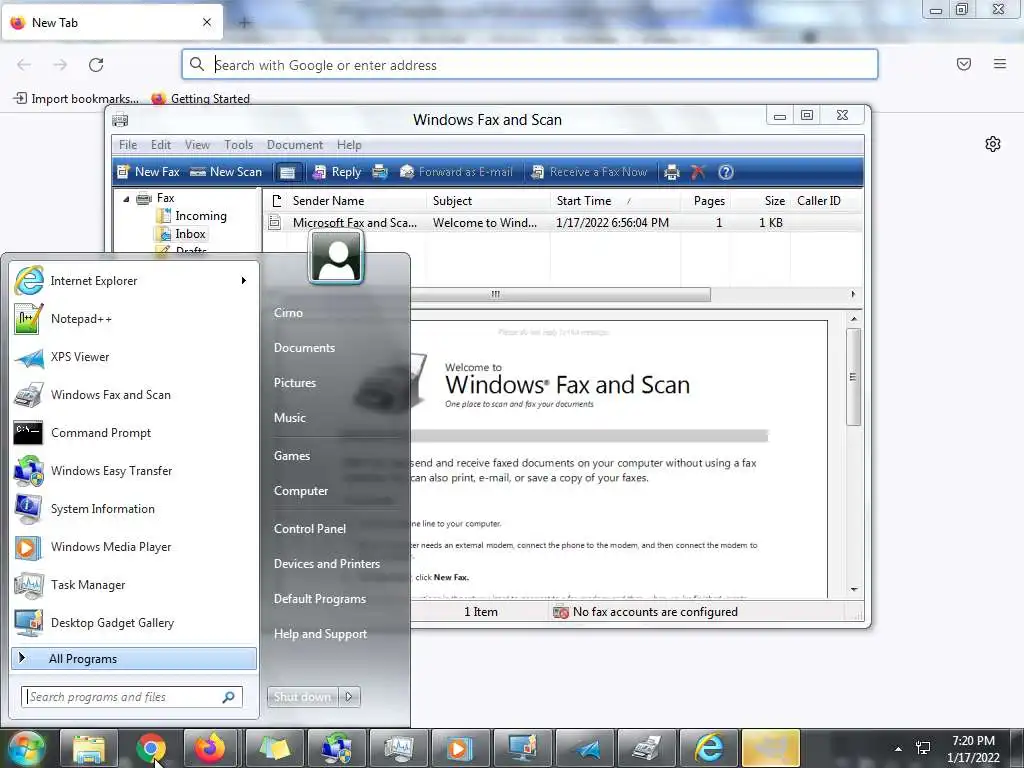The image size is (1024, 768).
Task: Click New Scan in the toolbar
Action: (x=226, y=172)
